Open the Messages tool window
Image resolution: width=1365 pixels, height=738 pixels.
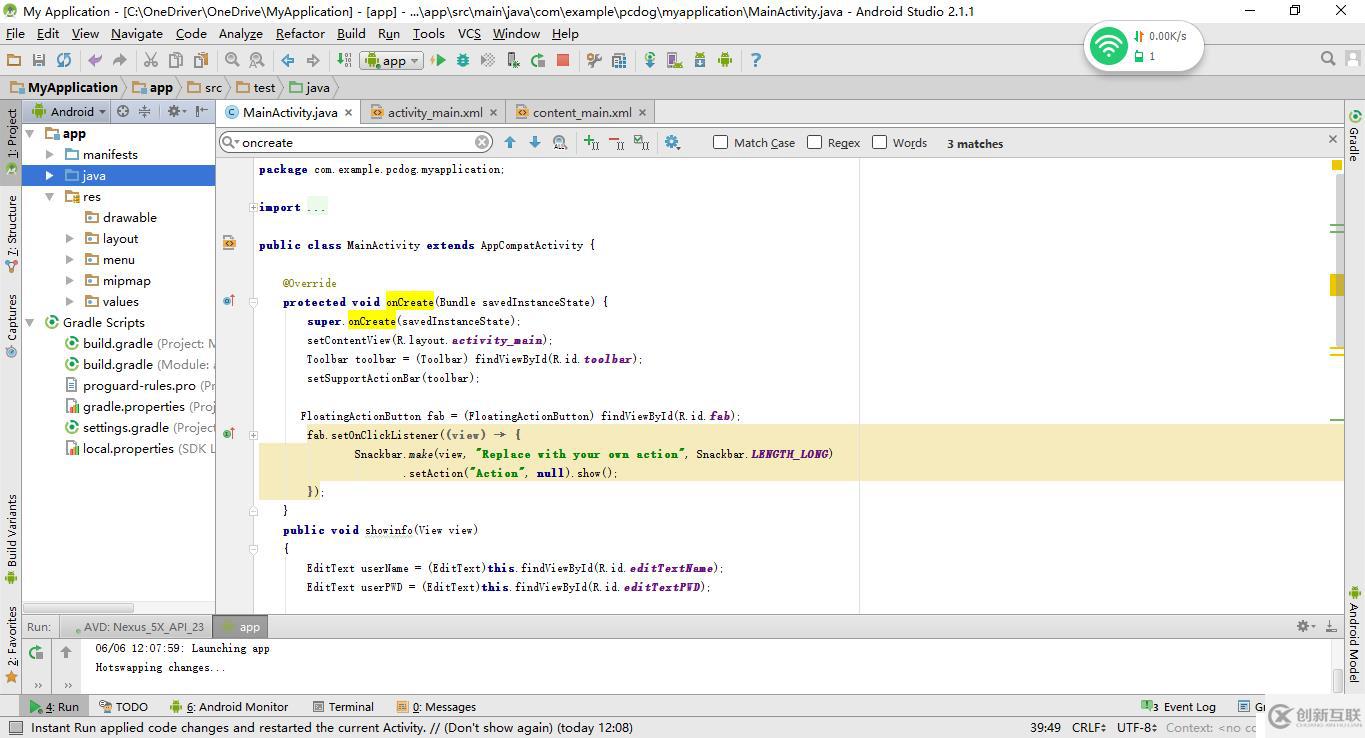click(436, 706)
